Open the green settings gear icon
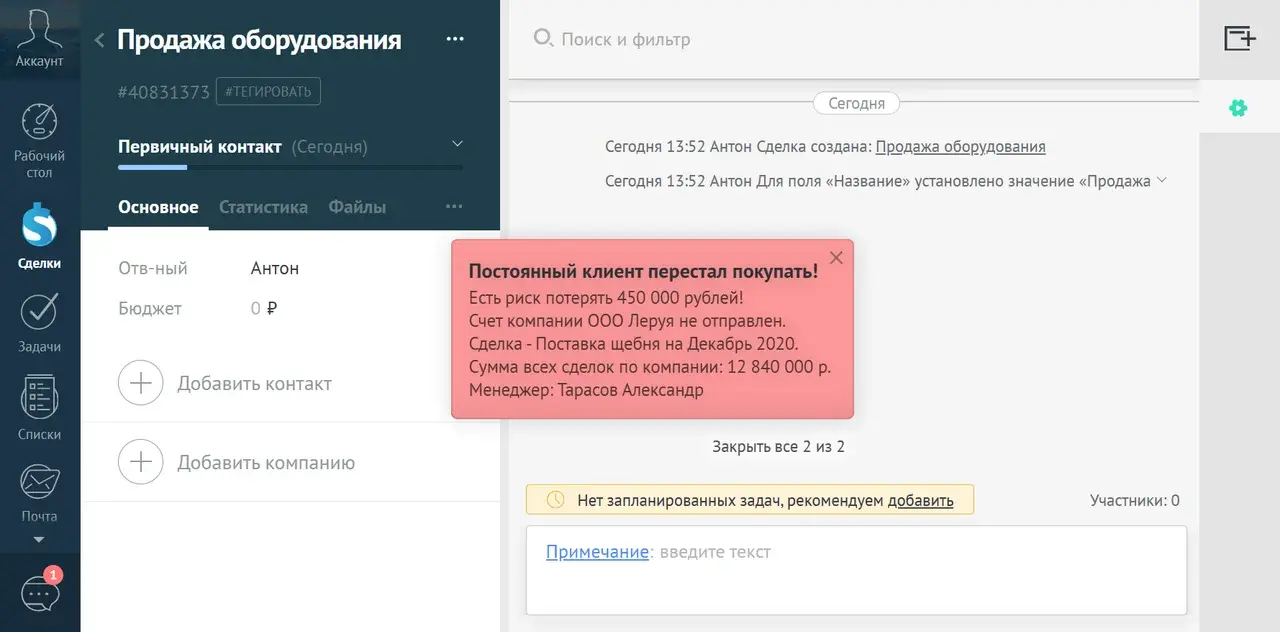 pyautogui.click(x=1238, y=108)
